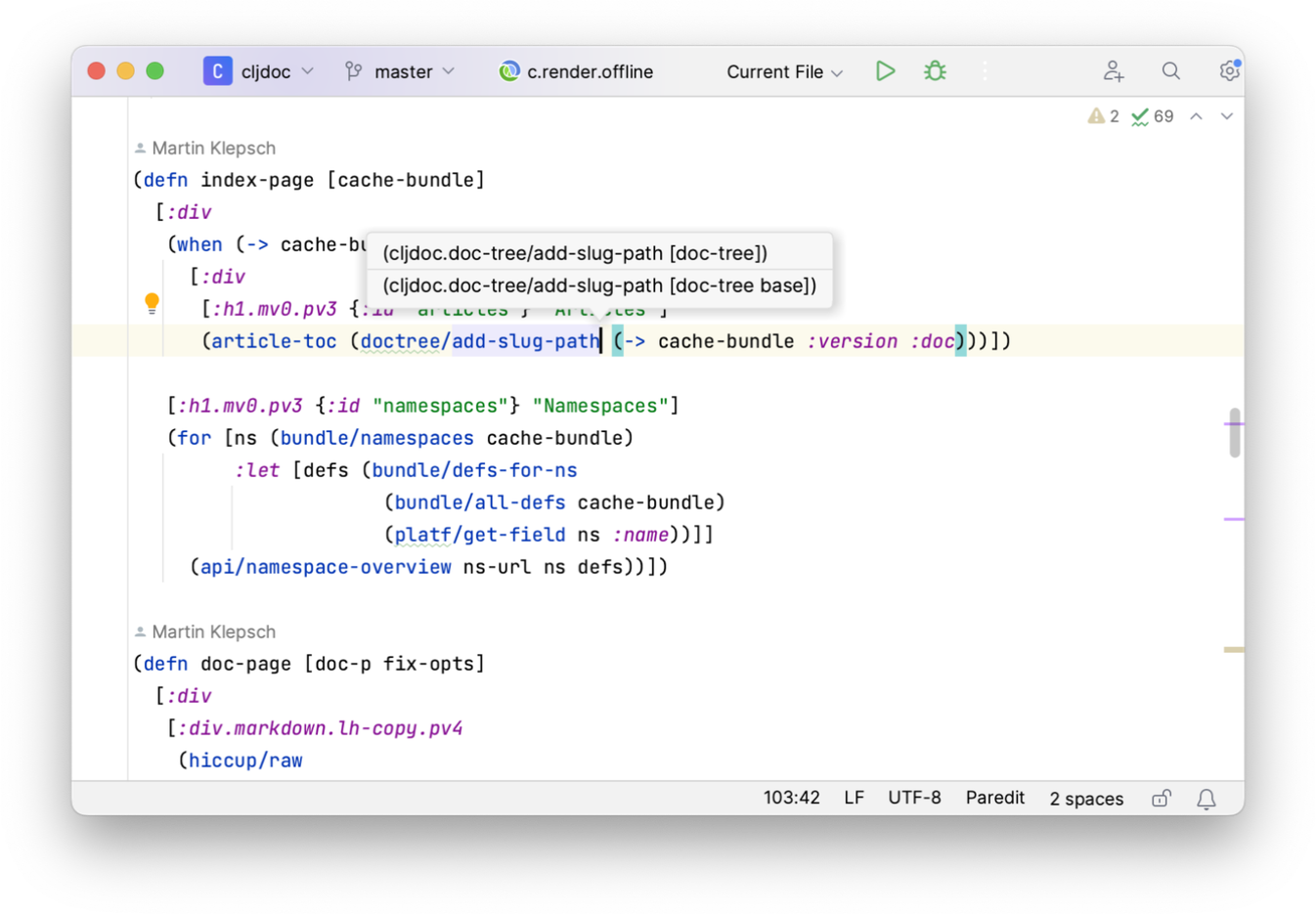Change the LF line separator
The image size is (1316, 914).
[854, 798]
